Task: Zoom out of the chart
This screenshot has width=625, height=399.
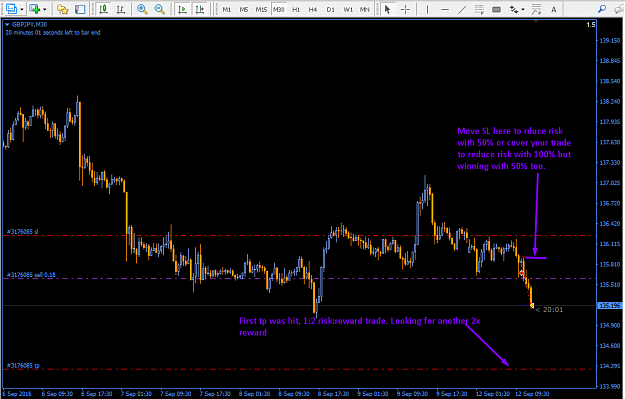Action: (159, 9)
